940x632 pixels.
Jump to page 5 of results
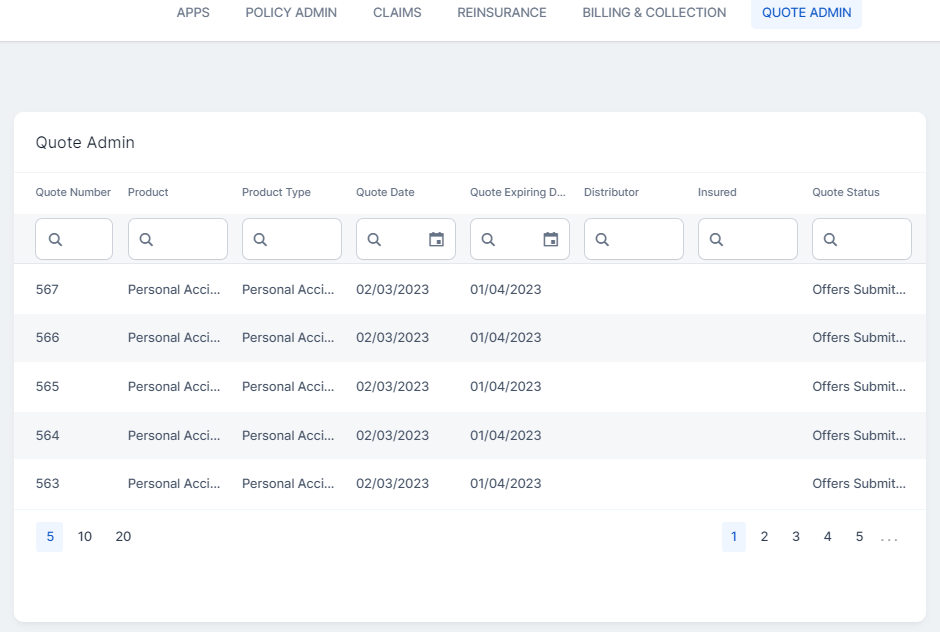pyautogui.click(x=859, y=537)
